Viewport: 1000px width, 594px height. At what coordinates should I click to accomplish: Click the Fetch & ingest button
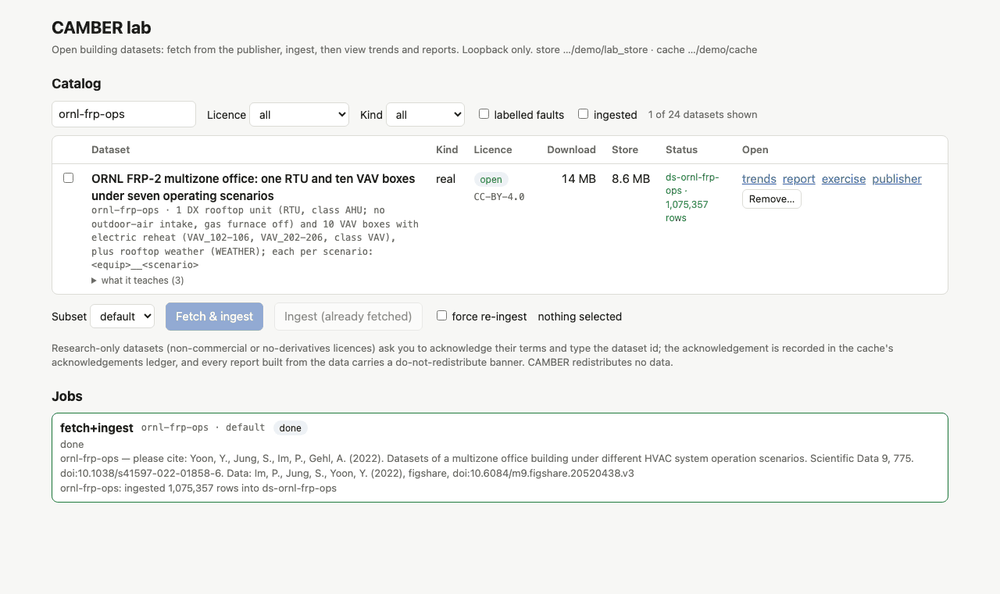[214, 316]
